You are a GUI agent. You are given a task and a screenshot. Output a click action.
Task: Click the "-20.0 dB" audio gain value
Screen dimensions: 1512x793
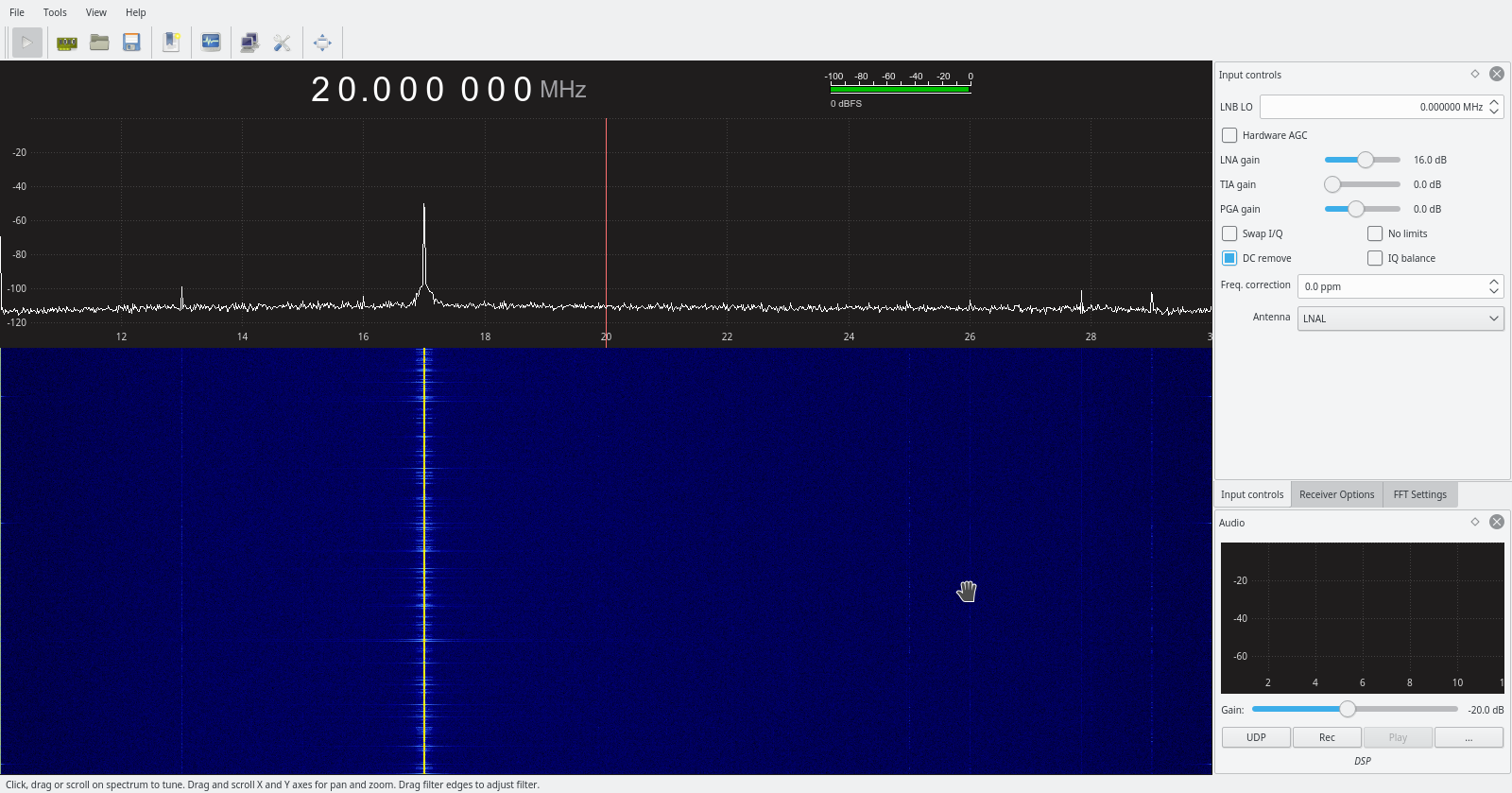[1486, 710]
